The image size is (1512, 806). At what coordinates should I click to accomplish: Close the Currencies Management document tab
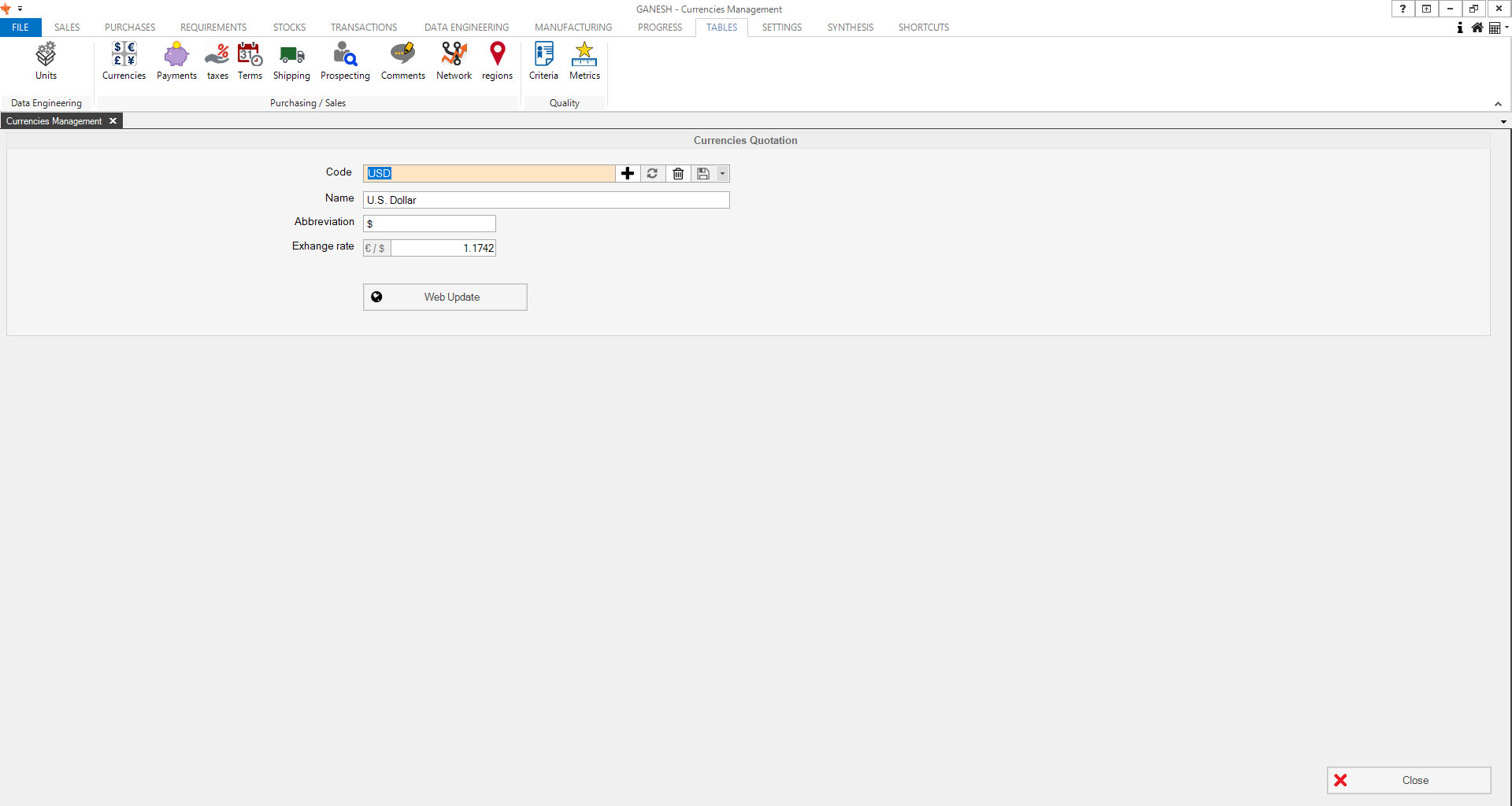[x=113, y=121]
